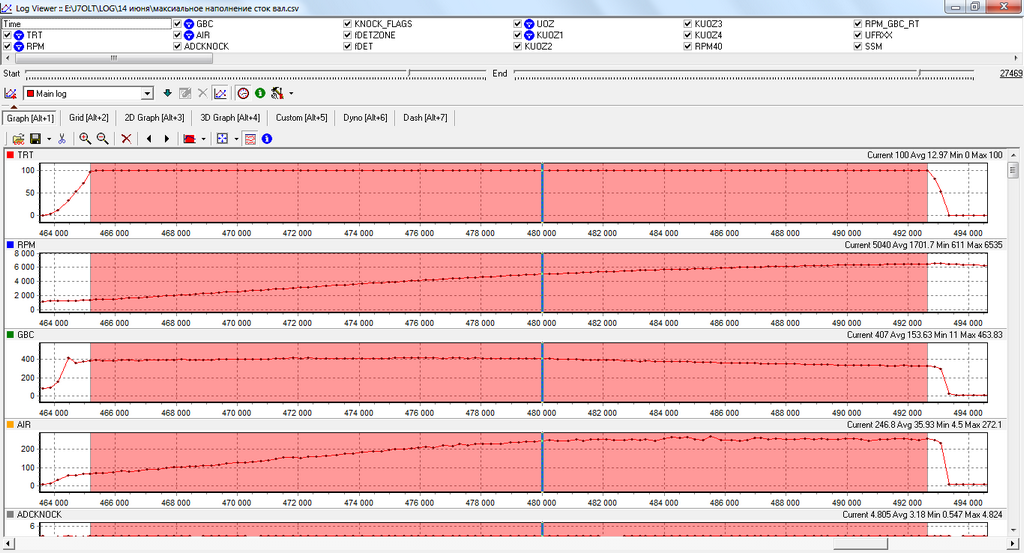This screenshot has height=553, width=1024.
Task: Toggle the RPM_GBC_RT checkbox
Action: [x=858, y=23]
